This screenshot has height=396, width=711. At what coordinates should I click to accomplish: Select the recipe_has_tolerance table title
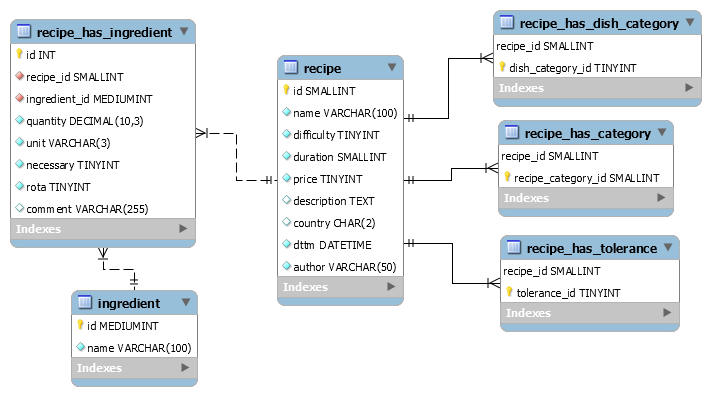592,249
